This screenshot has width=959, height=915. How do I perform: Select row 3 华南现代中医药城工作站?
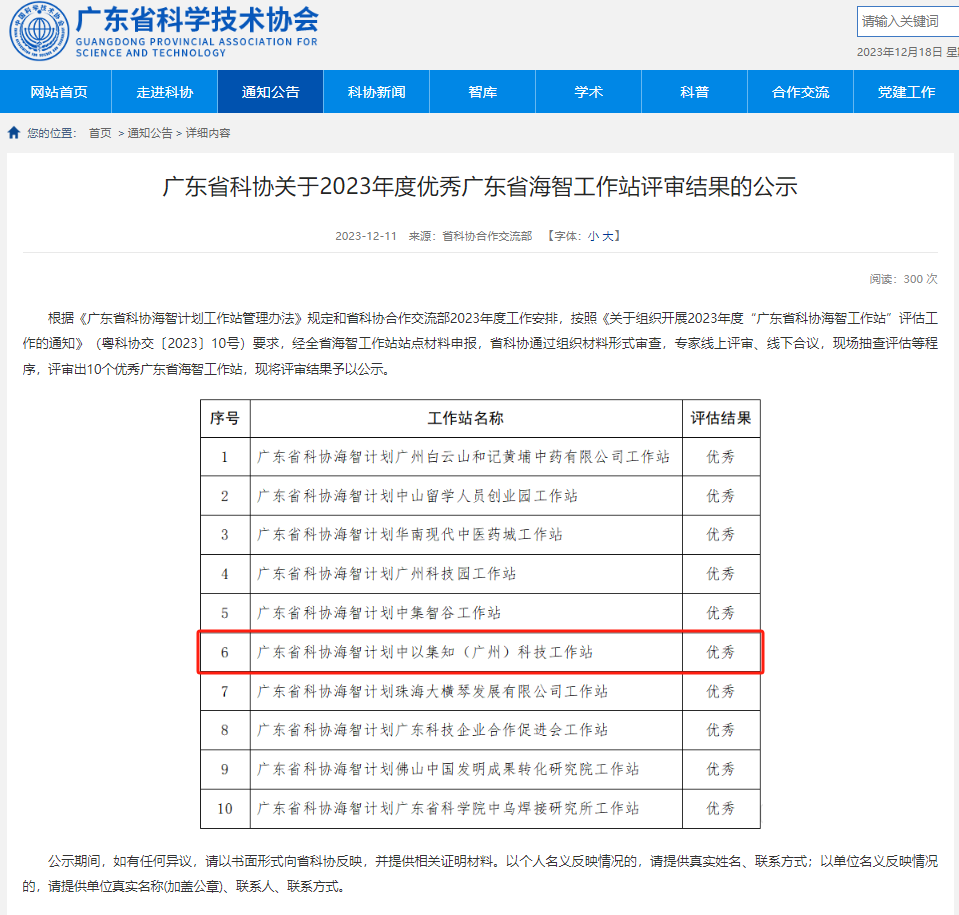[x=480, y=535]
